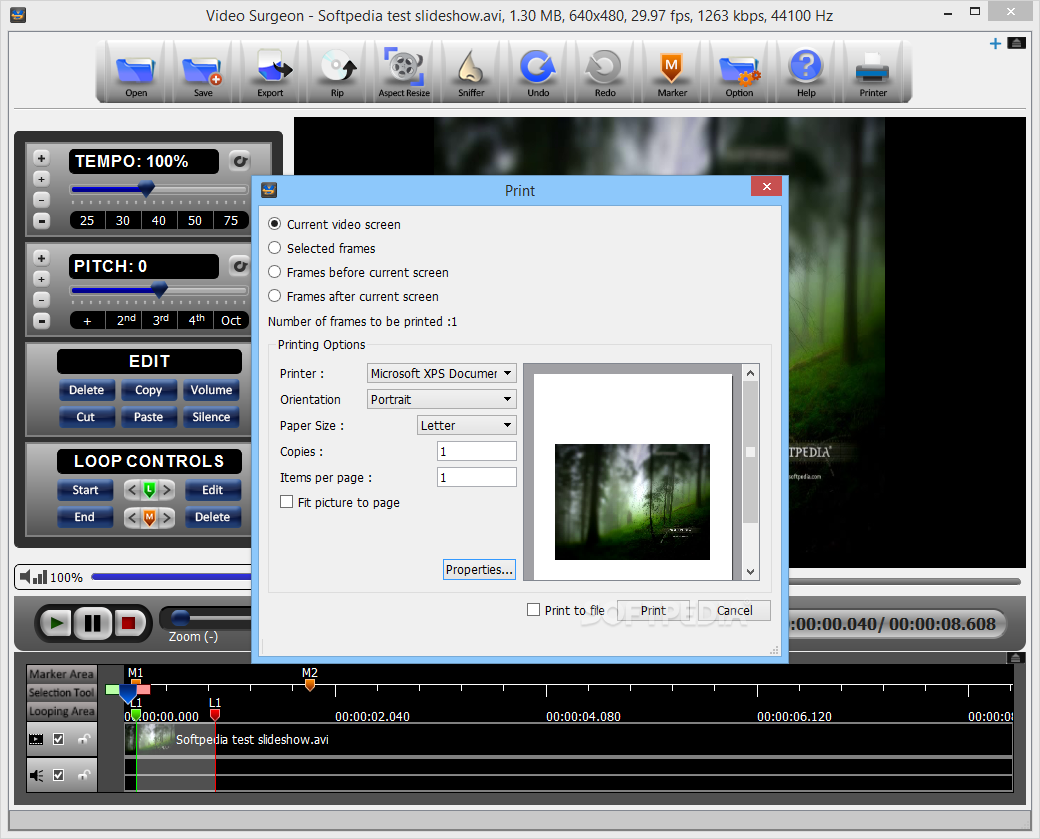Image resolution: width=1040 pixels, height=839 pixels.
Task: Open a video file with Open icon
Action: [136, 73]
